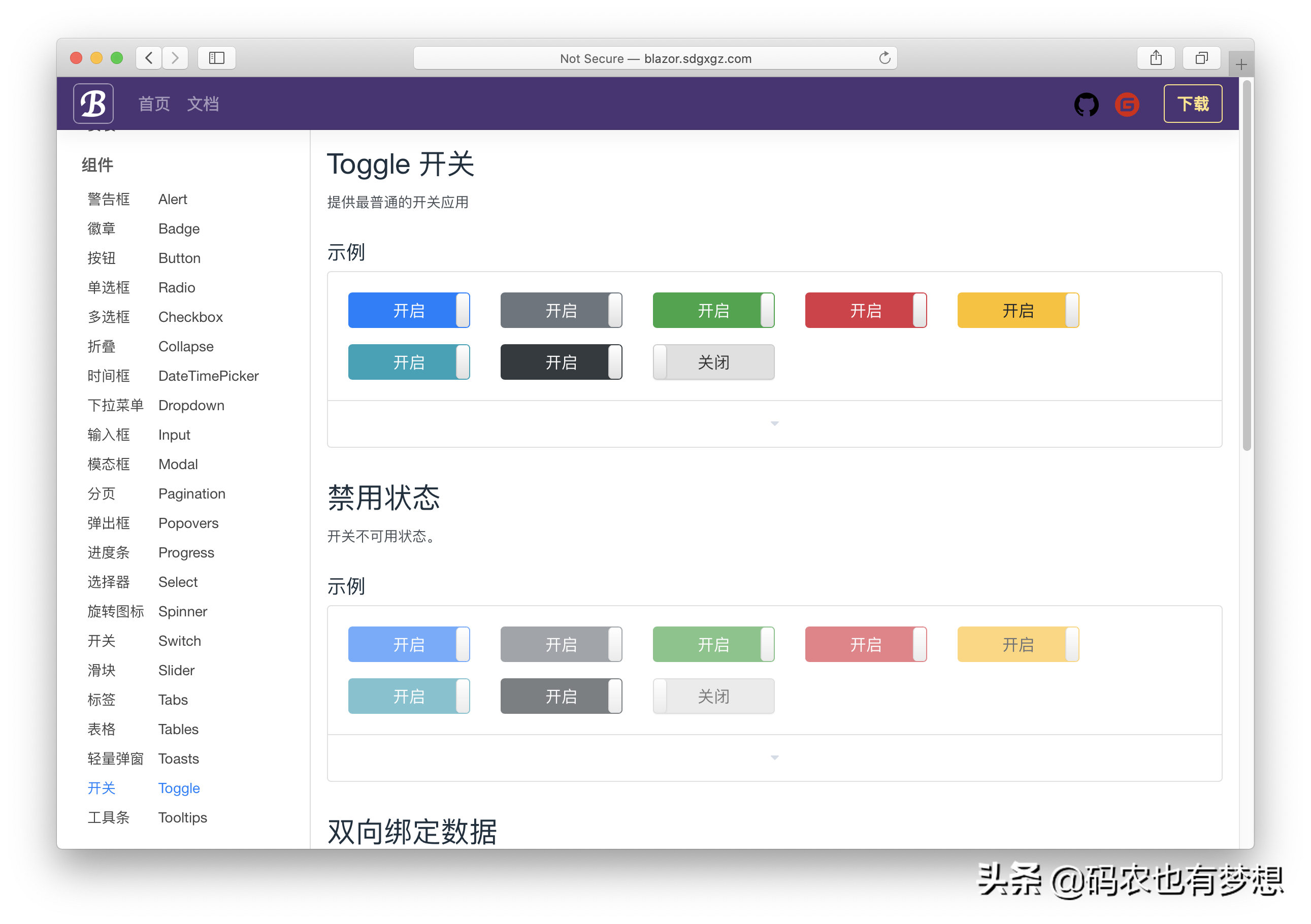
Task: Click the 禁用状态 section heading
Action: coord(384,498)
